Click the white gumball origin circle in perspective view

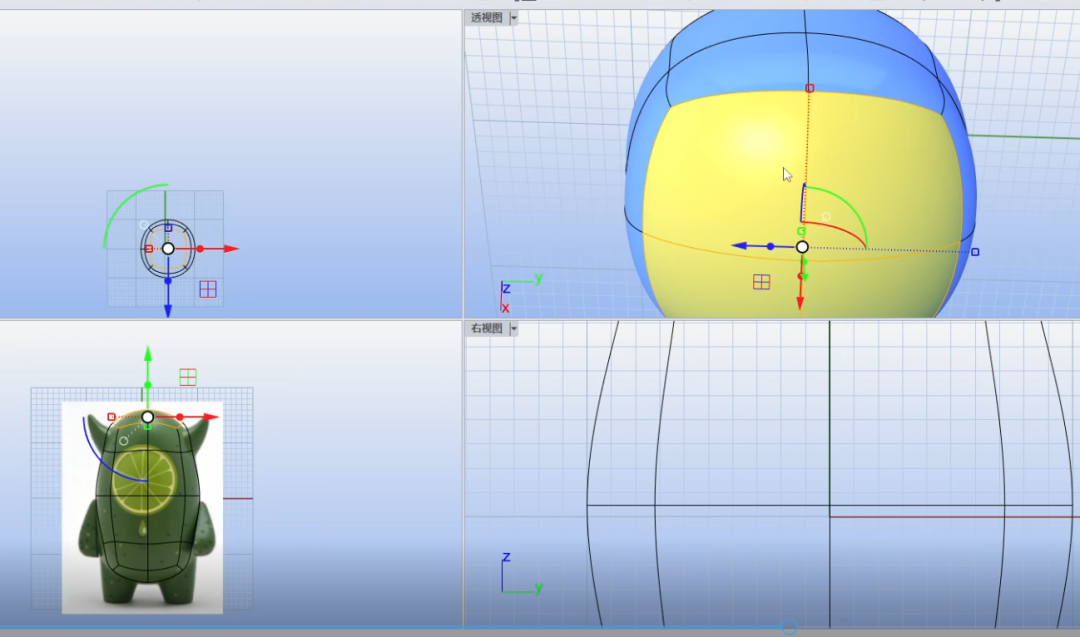coord(802,247)
